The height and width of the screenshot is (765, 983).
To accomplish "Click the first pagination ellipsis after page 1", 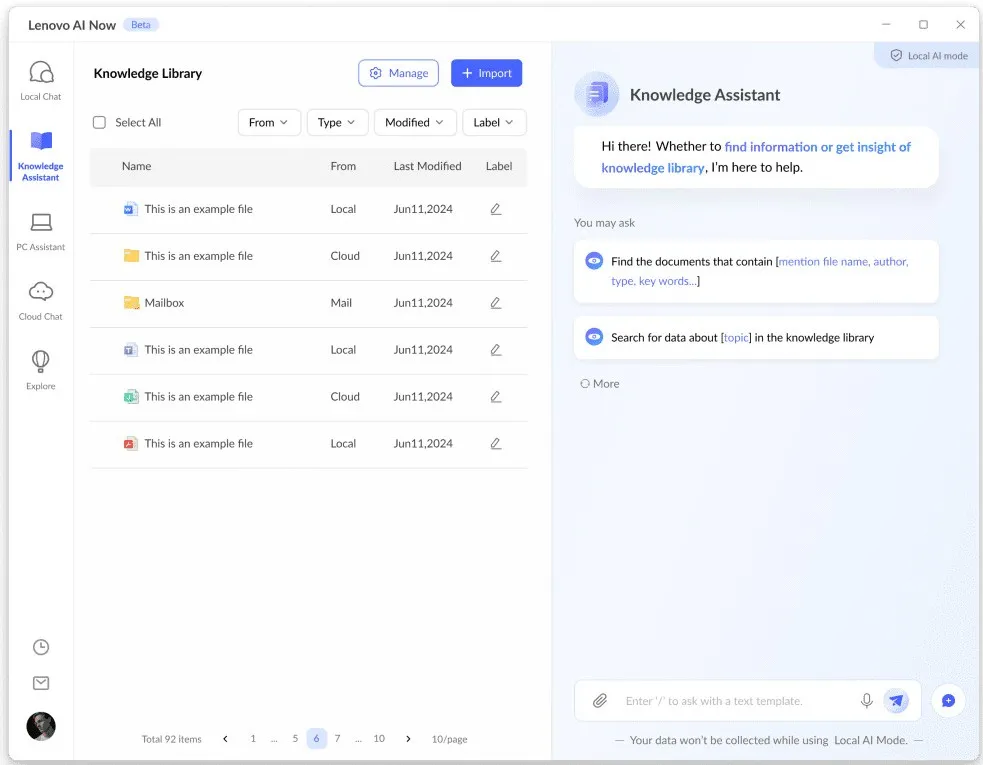I will pos(274,740).
